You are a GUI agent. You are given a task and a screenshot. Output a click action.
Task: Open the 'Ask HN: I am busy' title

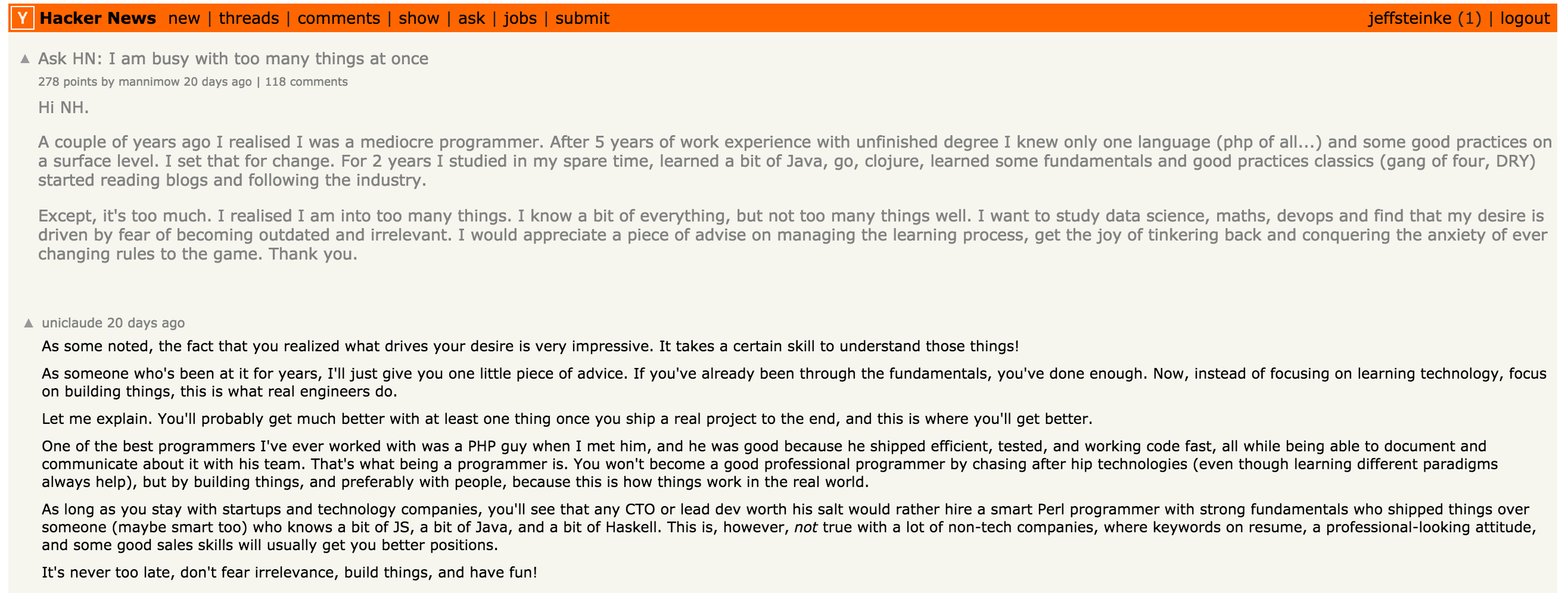point(233,58)
